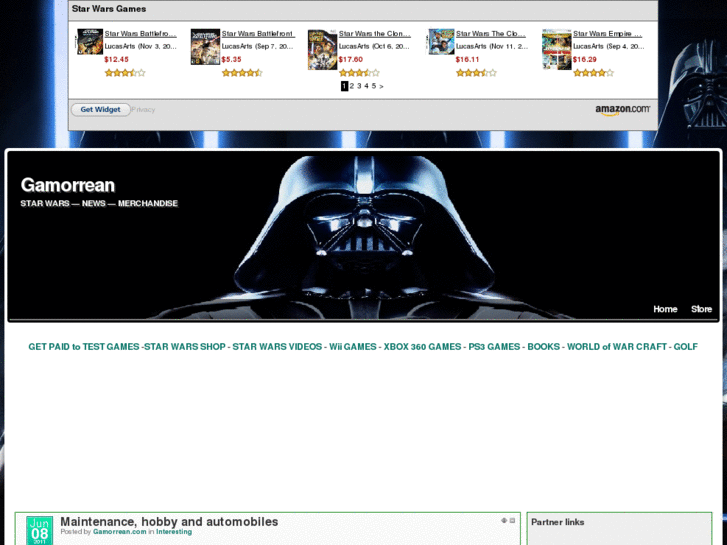Click the LucasArts Nov 3 publisher line
Screen dimensions: 727x545
[140, 46]
